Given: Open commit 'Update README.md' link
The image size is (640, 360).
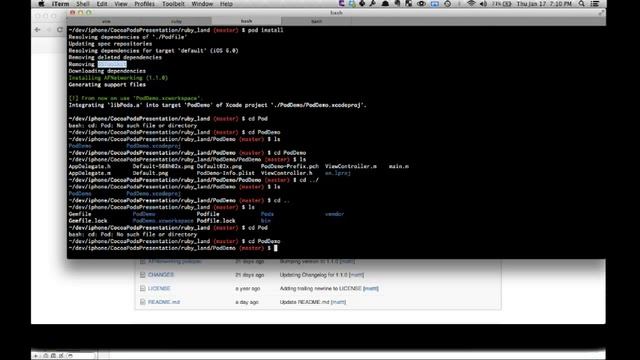Looking at the screenshot, I should pos(304,302).
